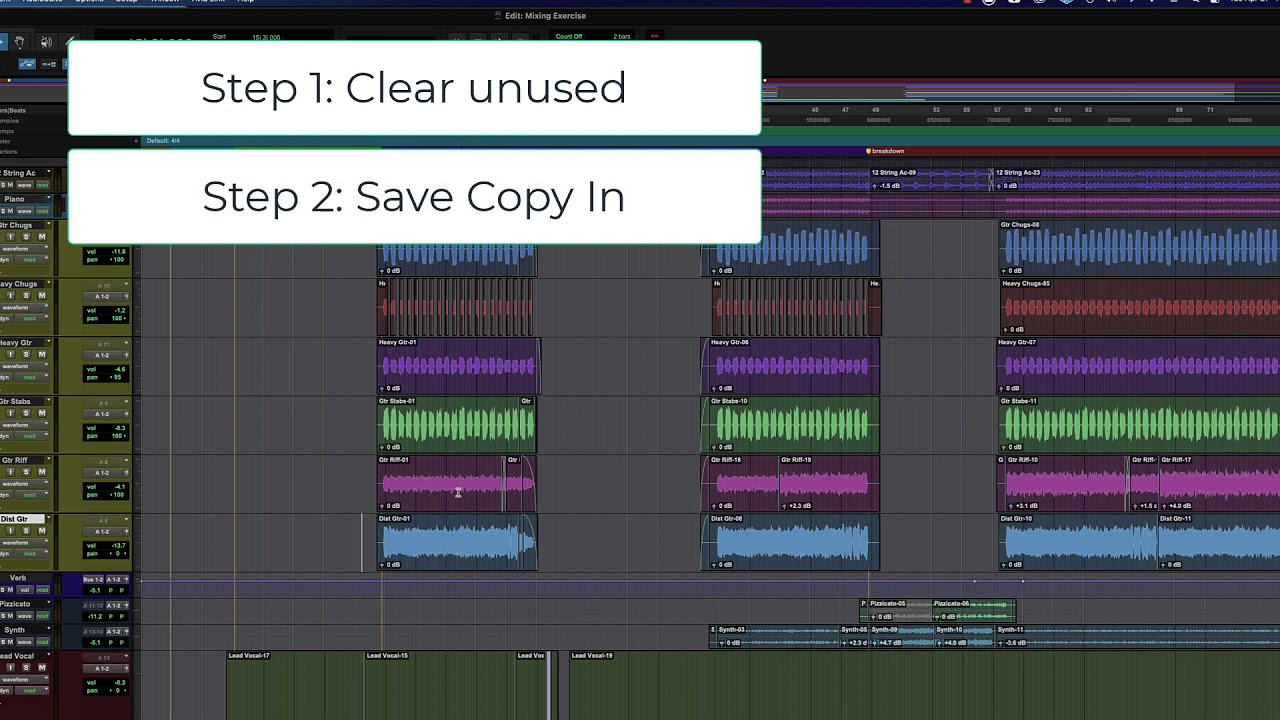The width and height of the screenshot is (1280, 720).
Task: Click the Default: 4/4 meter marker
Action: coord(163,141)
